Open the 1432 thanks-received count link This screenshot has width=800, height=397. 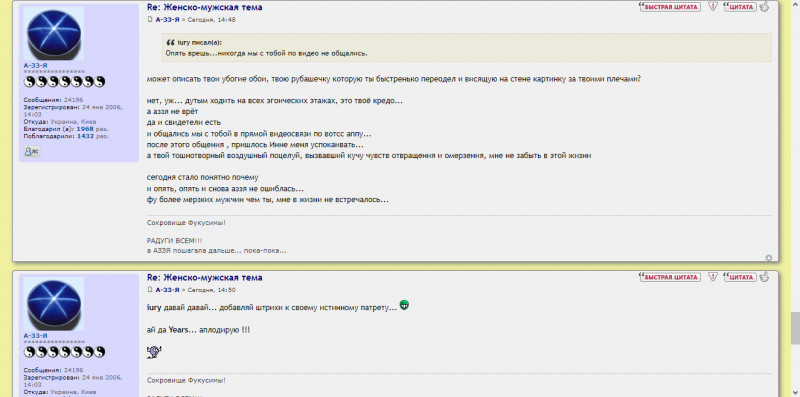86,136
